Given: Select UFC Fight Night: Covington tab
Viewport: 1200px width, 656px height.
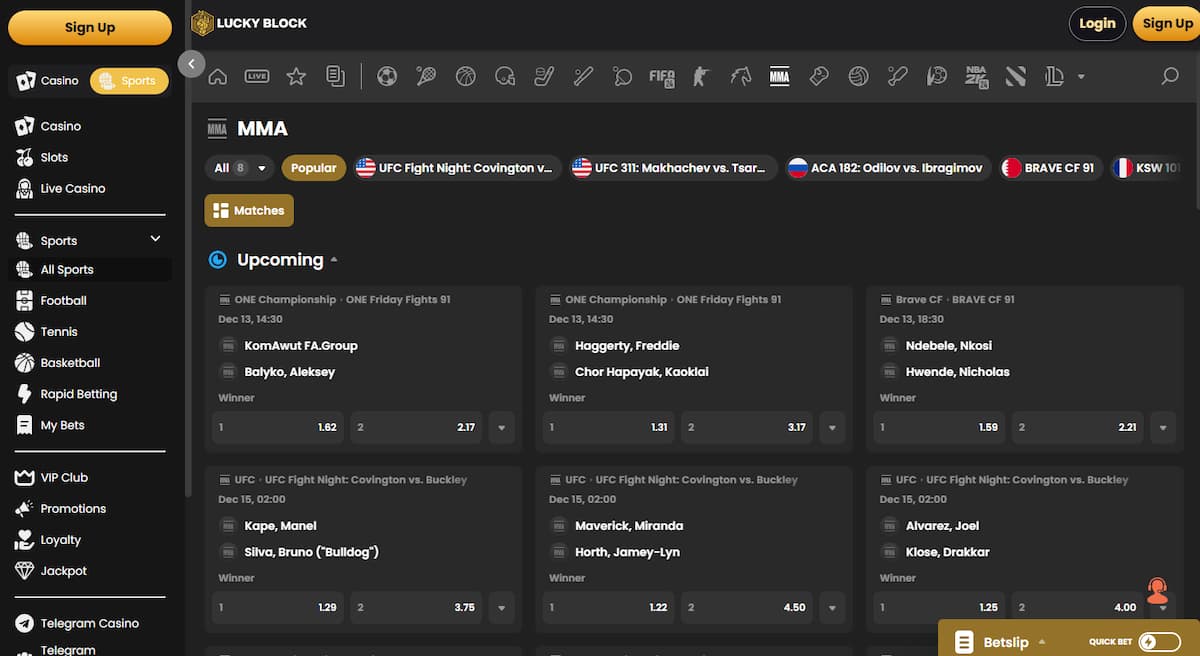Looking at the screenshot, I should click(455, 168).
